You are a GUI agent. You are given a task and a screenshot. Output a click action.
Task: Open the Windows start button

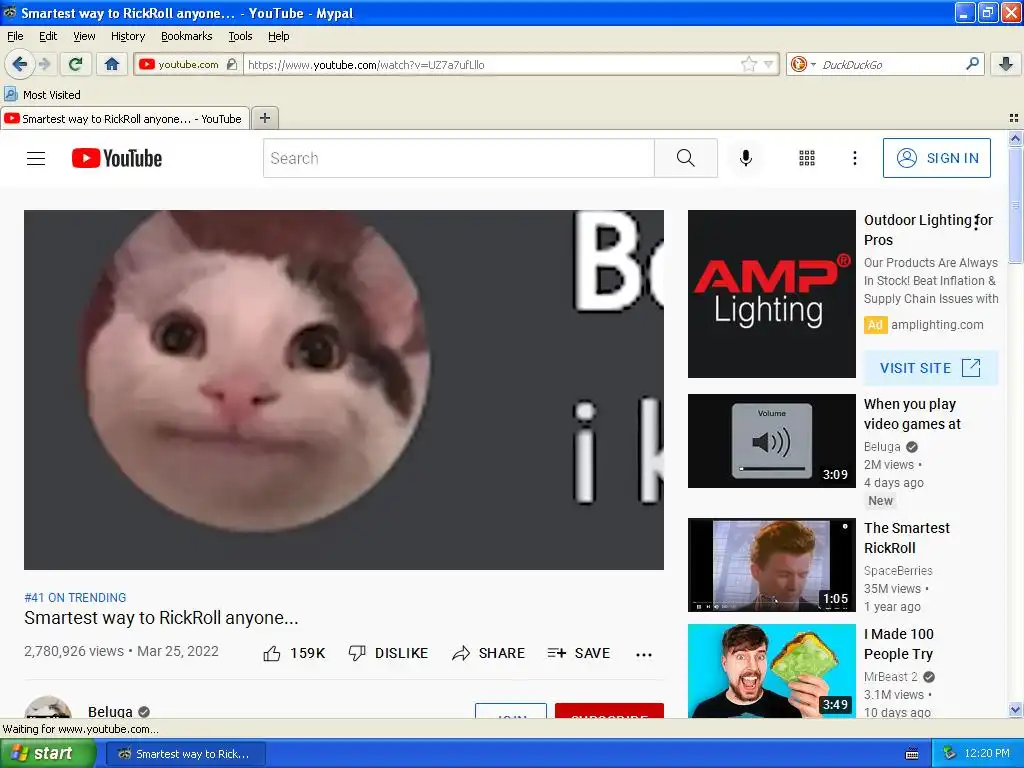48,754
